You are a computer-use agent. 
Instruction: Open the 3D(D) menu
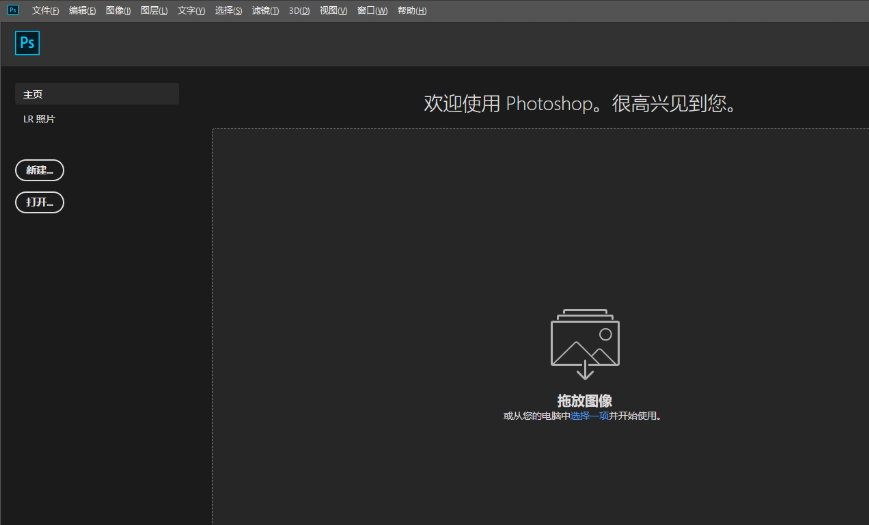pyautogui.click(x=299, y=11)
